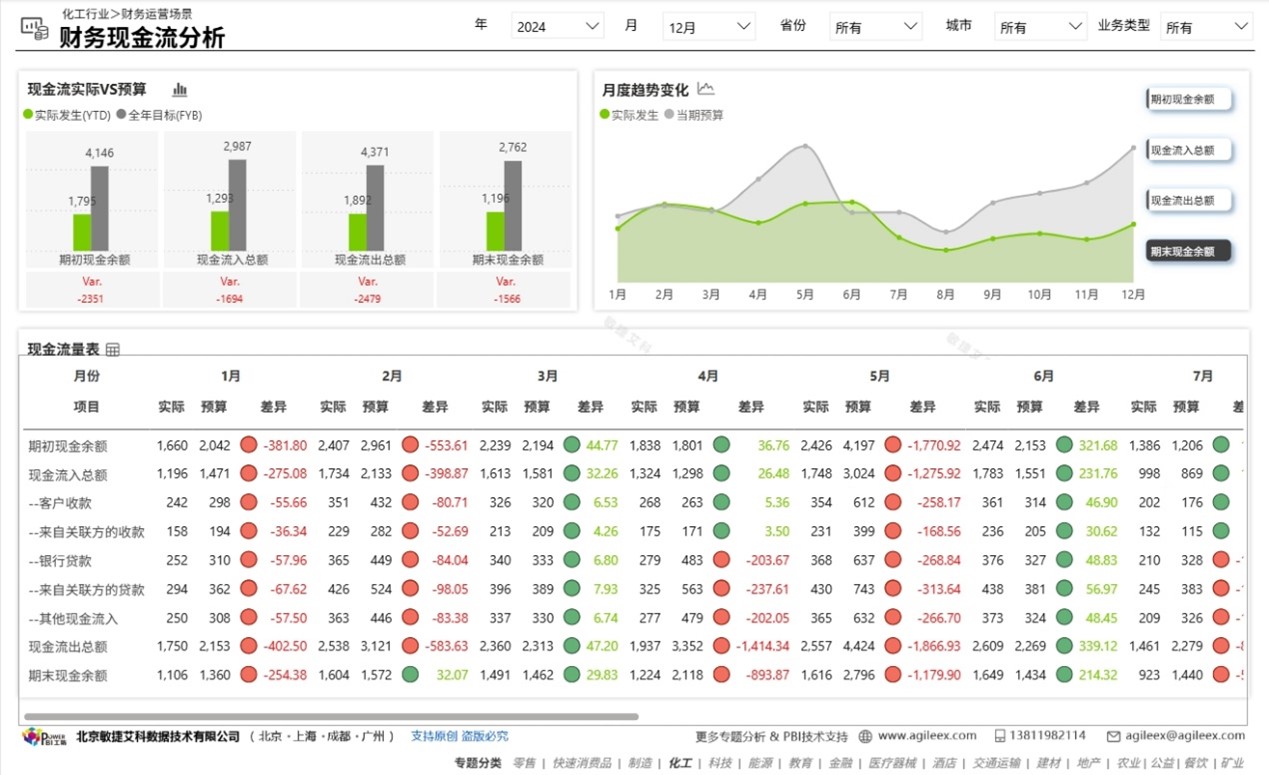Click the dashboard logo icon at top left

point(34,29)
